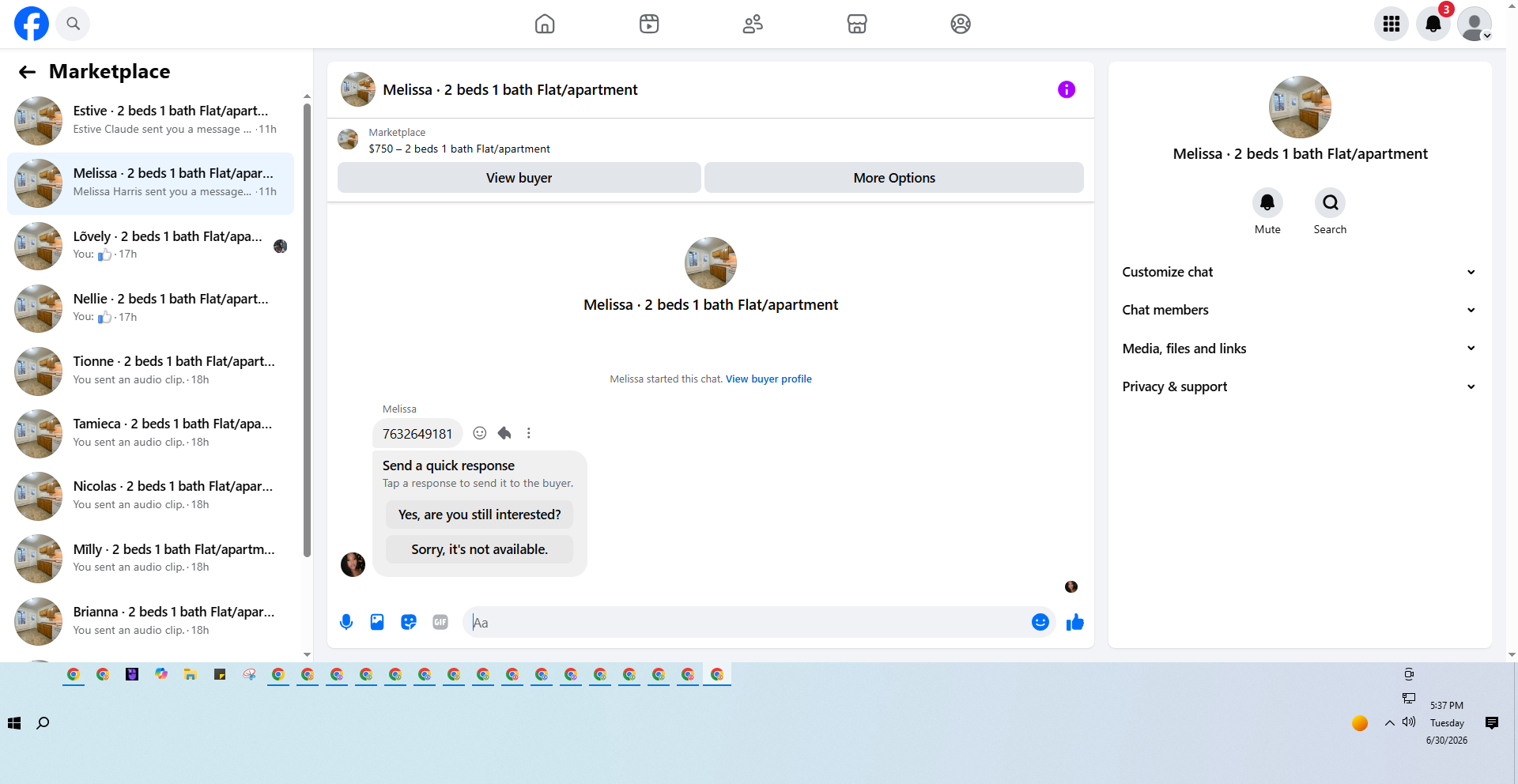Open the account profile dropdown
Image resolution: width=1518 pixels, height=784 pixels.
(x=1475, y=24)
